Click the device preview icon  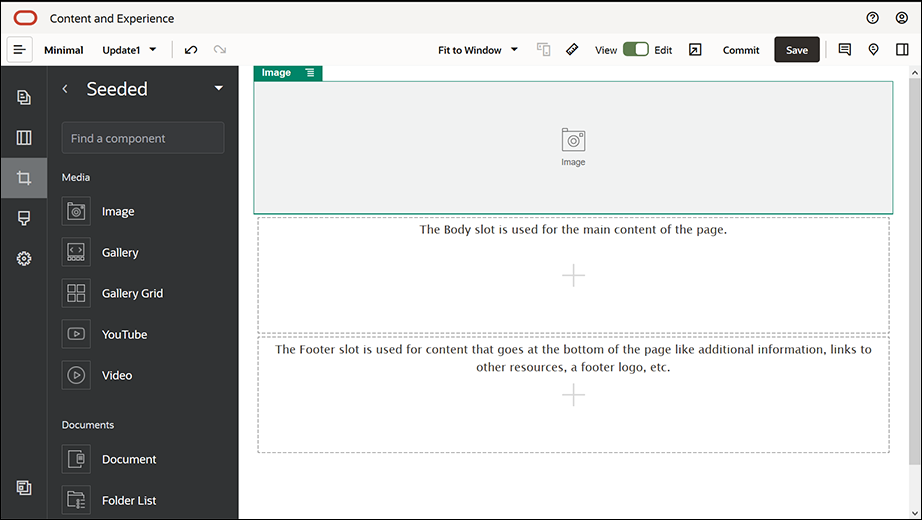543,50
